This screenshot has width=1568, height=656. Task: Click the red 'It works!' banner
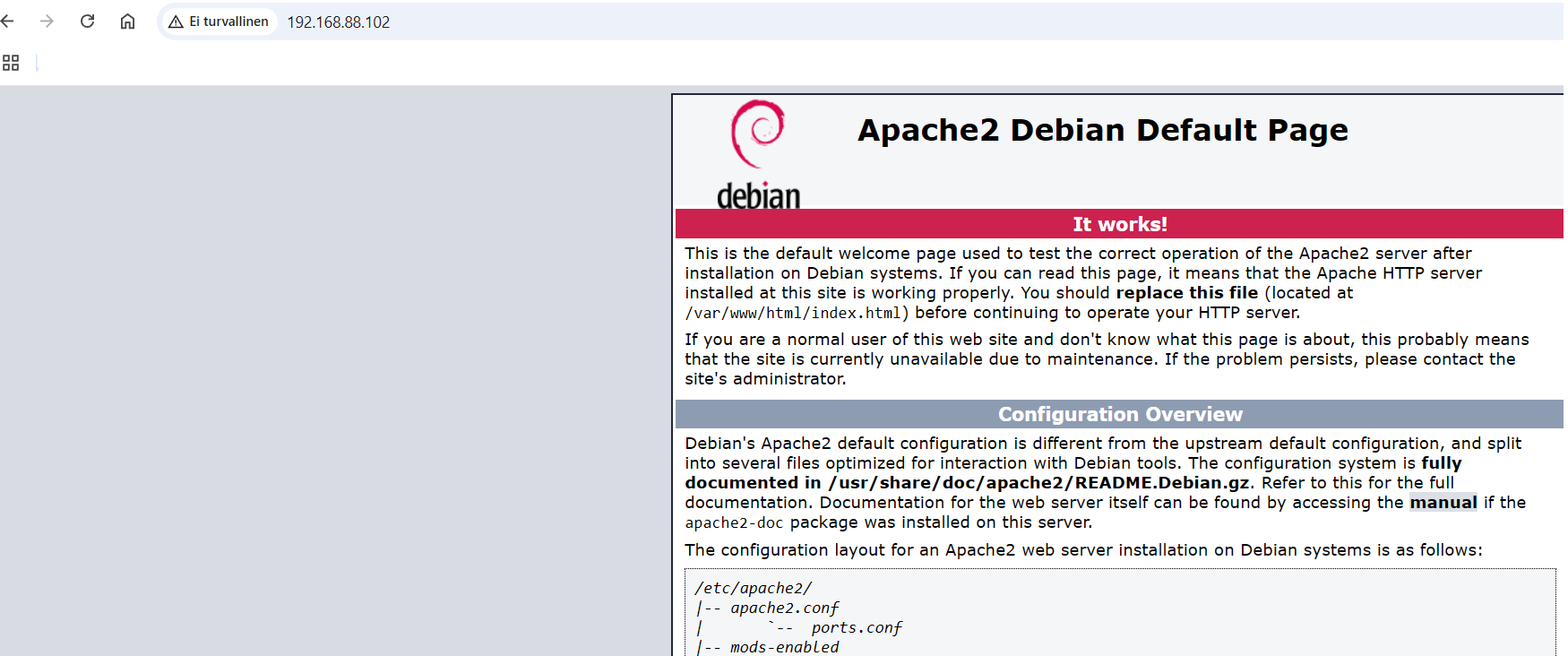coord(1119,224)
